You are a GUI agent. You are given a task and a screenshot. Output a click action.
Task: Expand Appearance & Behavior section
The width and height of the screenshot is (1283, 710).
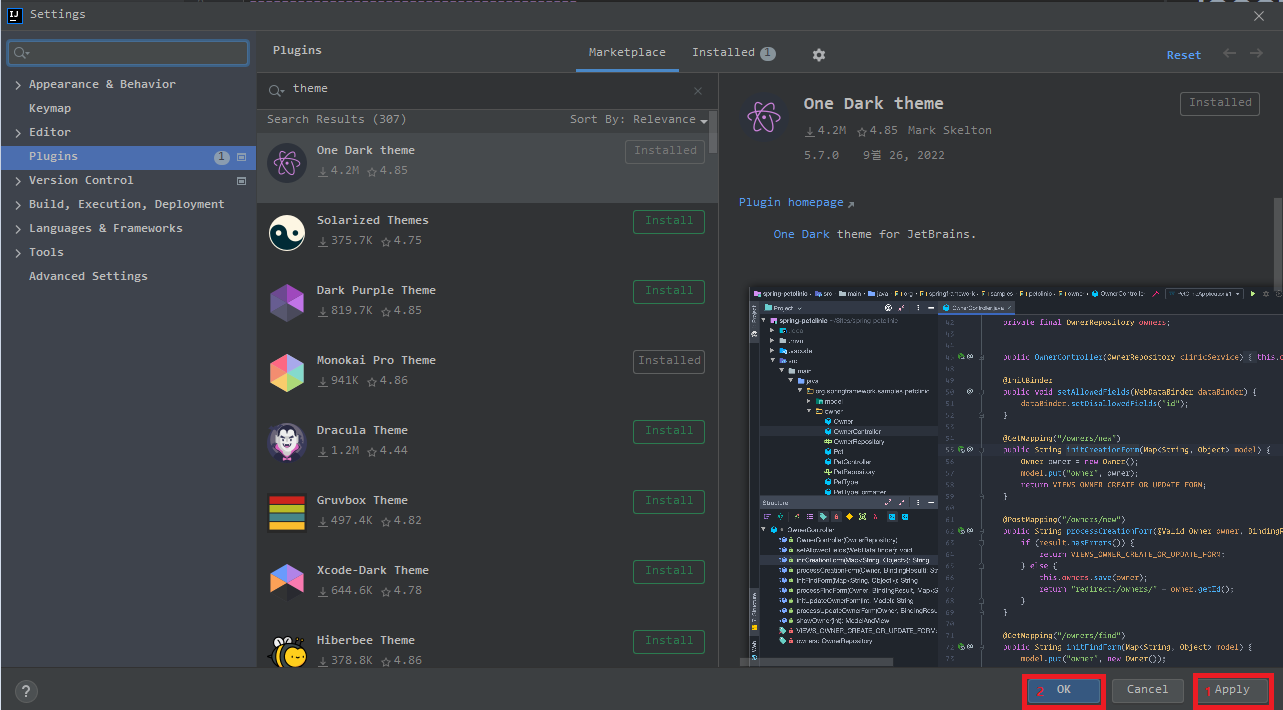(x=18, y=85)
